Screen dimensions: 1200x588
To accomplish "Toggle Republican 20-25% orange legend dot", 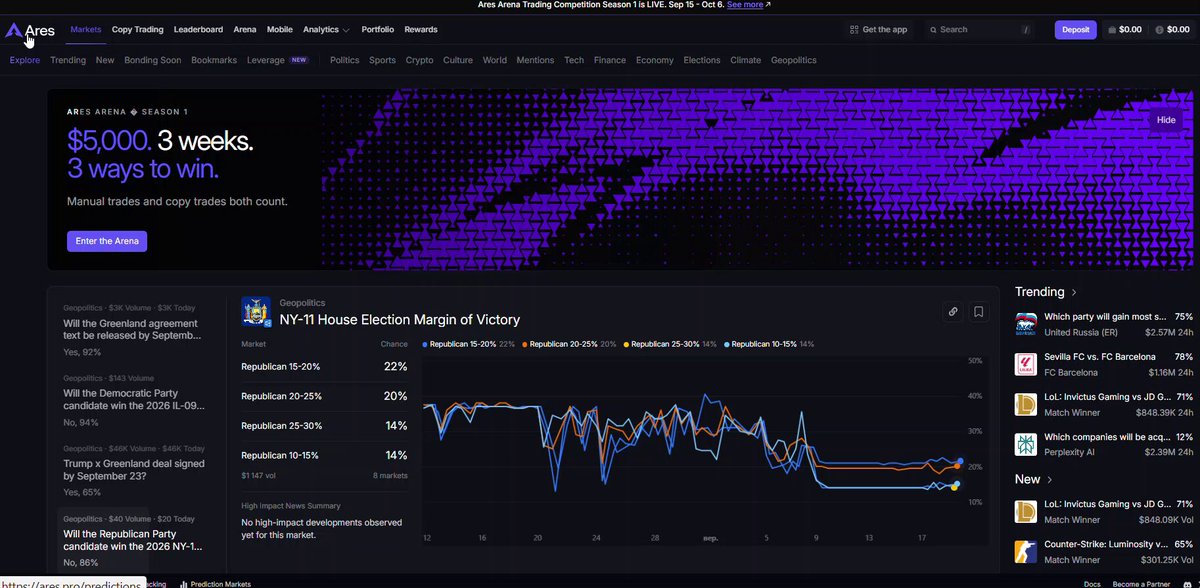I will click(525, 344).
